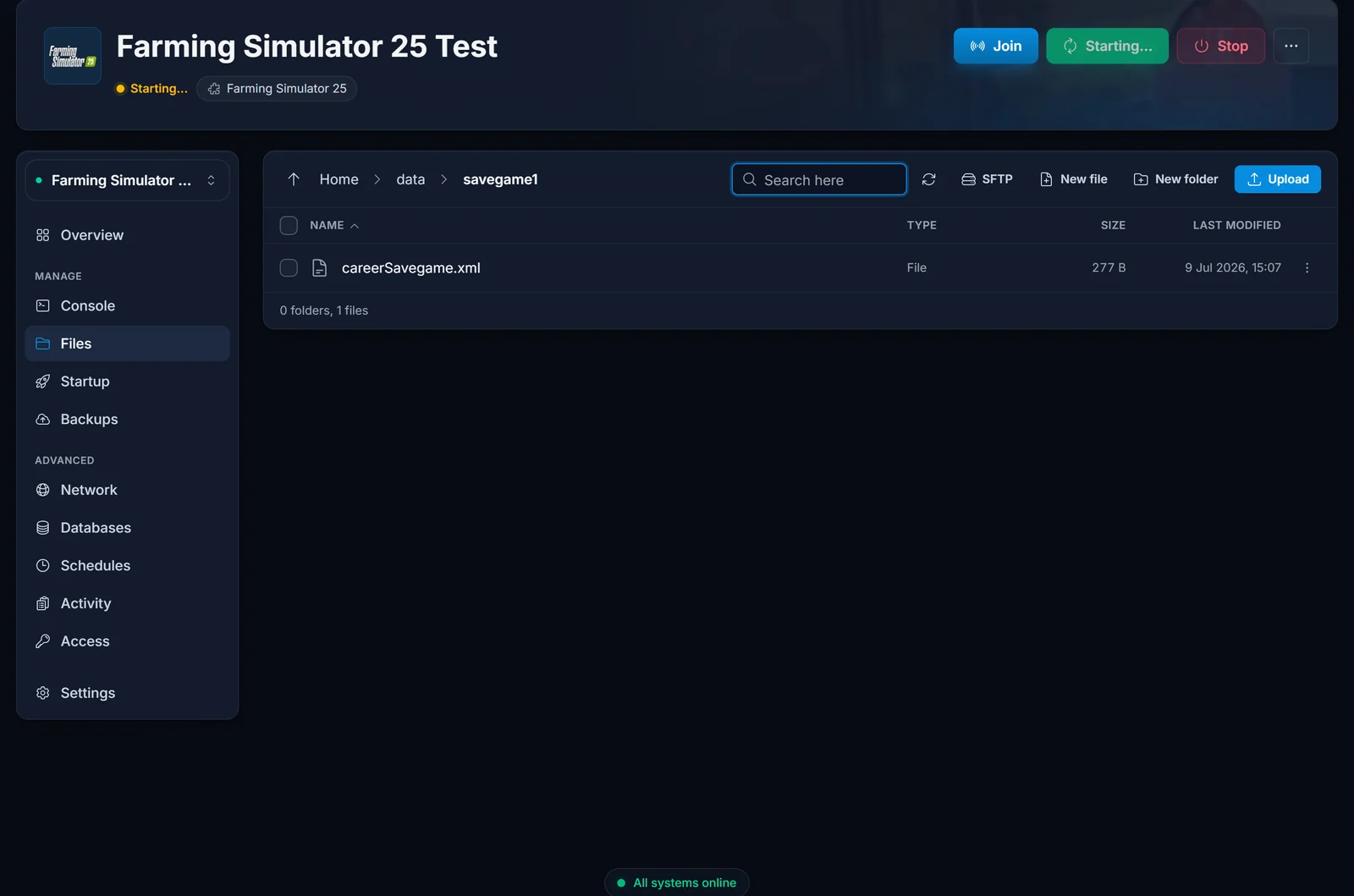Image resolution: width=1354 pixels, height=896 pixels.
Task: Open the server switcher dropdown
Action: point(127,180)
